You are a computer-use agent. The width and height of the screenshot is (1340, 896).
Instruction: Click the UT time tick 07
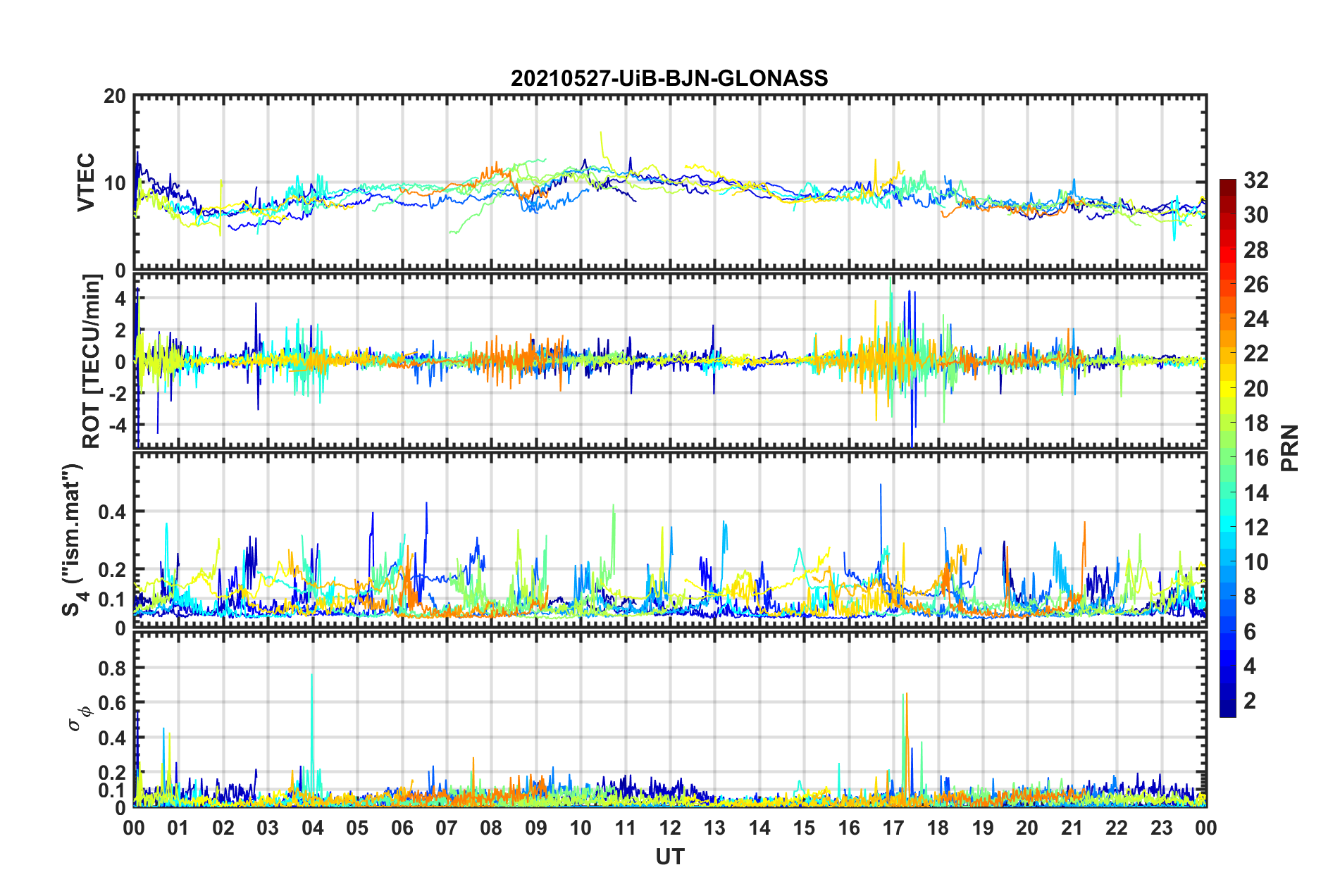point(447,828)
